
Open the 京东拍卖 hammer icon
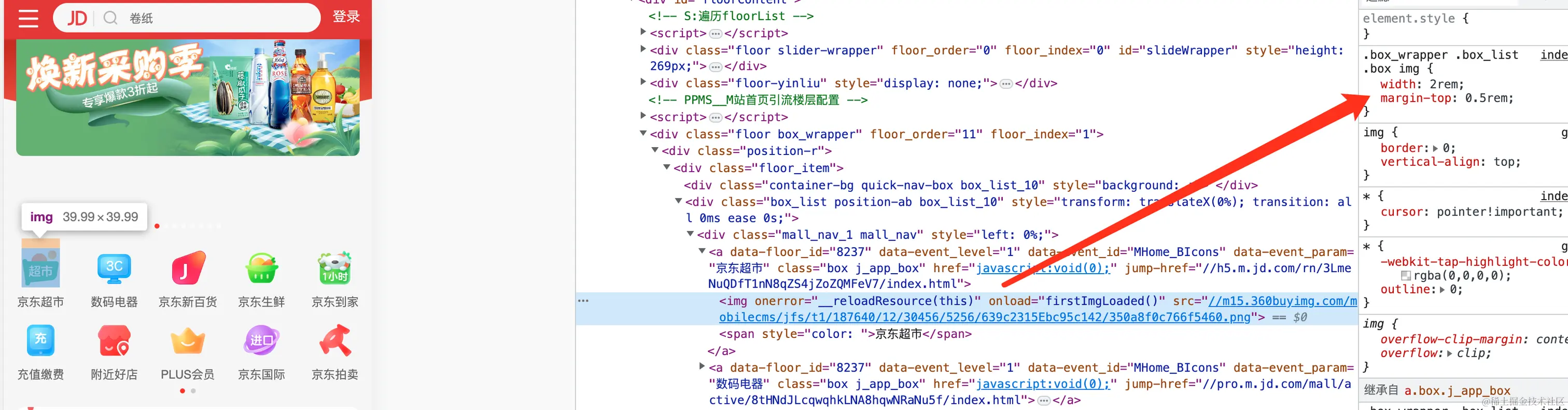tap(335, 341)
